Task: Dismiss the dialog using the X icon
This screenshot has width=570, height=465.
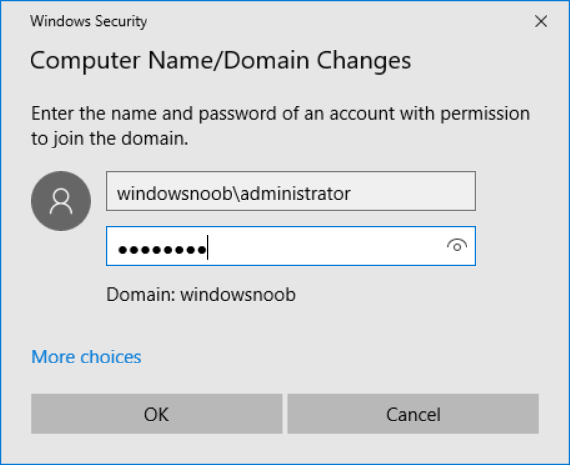Action: pyautogui.click(x=541, y=21)
